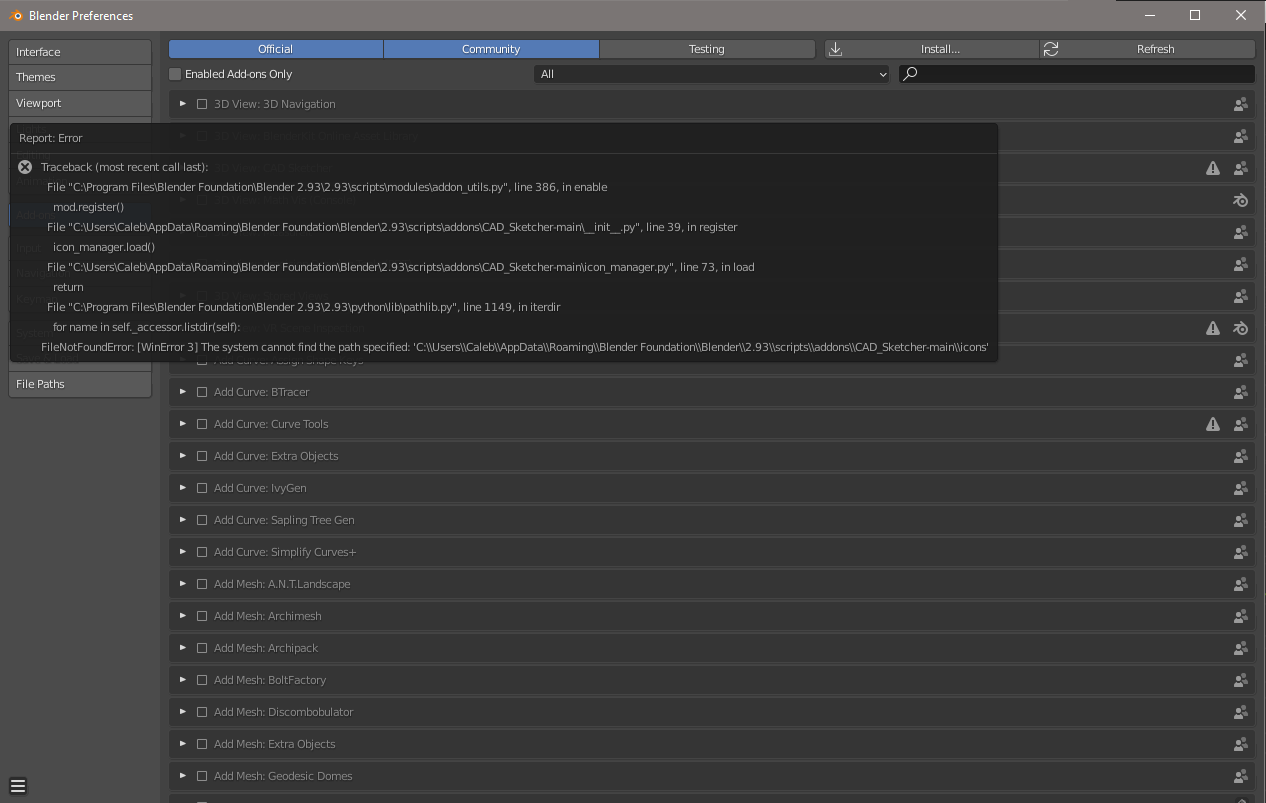Expand the BTracer add-on details
This screenshot has width=1266, height=803.
(183, 392)
